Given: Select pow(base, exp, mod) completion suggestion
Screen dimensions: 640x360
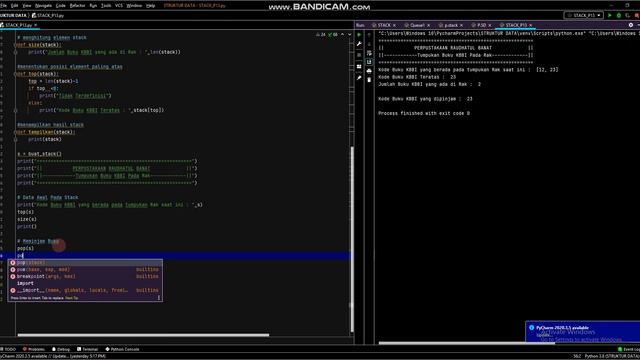Looking at the screenshot, I should [85, 270].
